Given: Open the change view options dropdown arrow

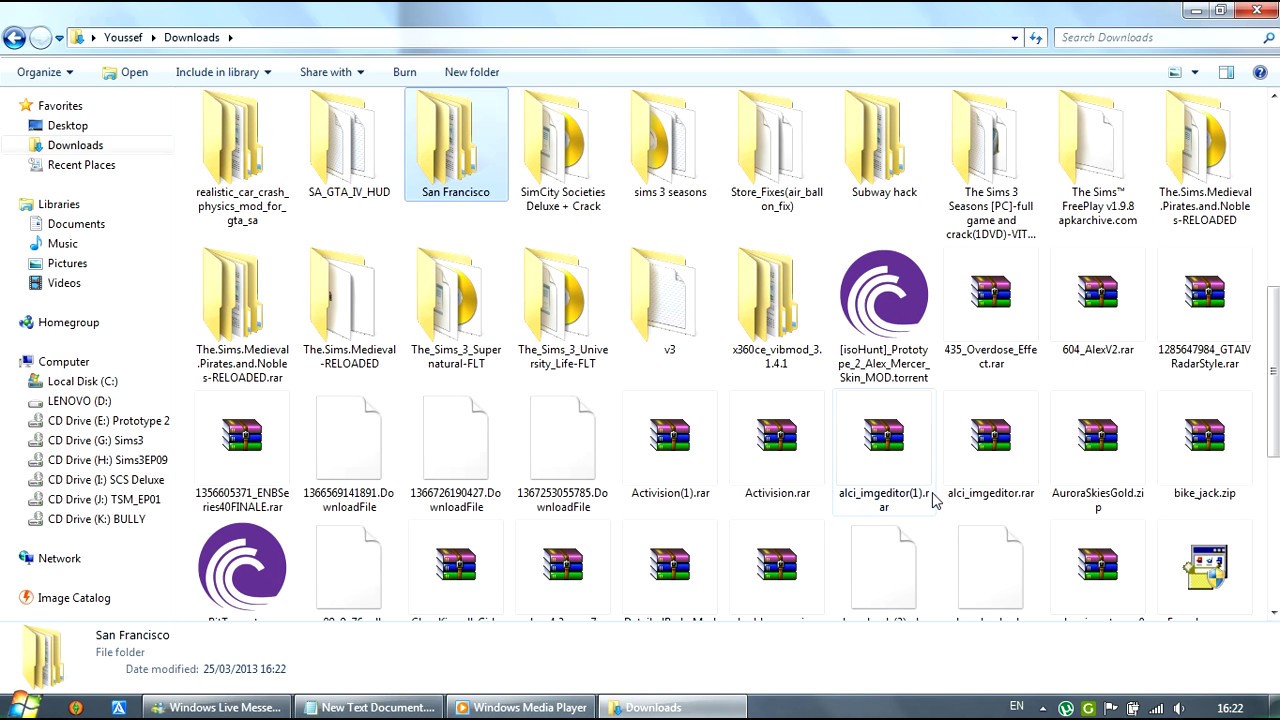Looking at the screenshot, I should 1195,72.
